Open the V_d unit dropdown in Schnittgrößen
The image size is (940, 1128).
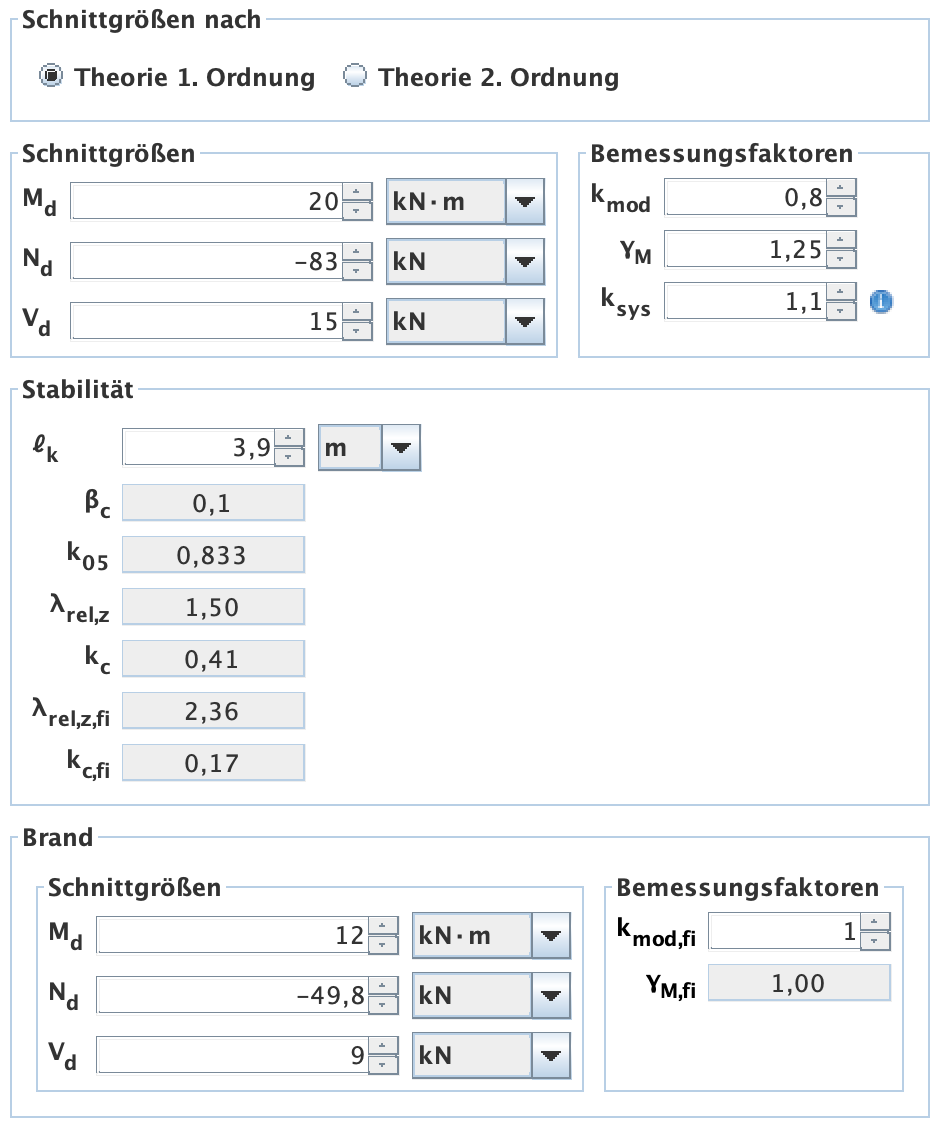tap(524, 321)
